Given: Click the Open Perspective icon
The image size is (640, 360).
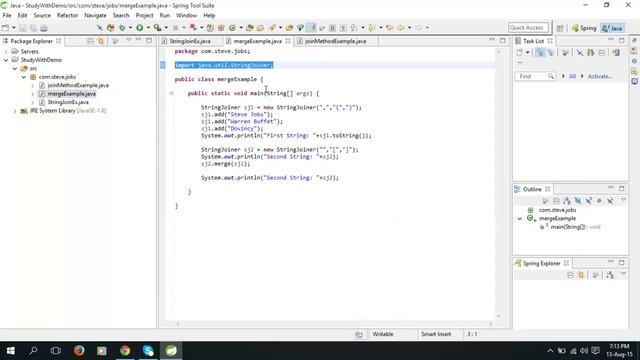Looking at the screenshot, I should pos(560,28).
